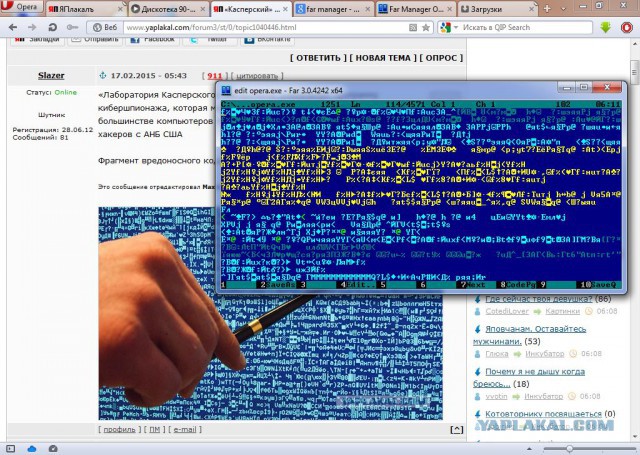The width and height of the screenshot is (640, 455).
Task: Click the ОПРОС link
Action: 441,58
